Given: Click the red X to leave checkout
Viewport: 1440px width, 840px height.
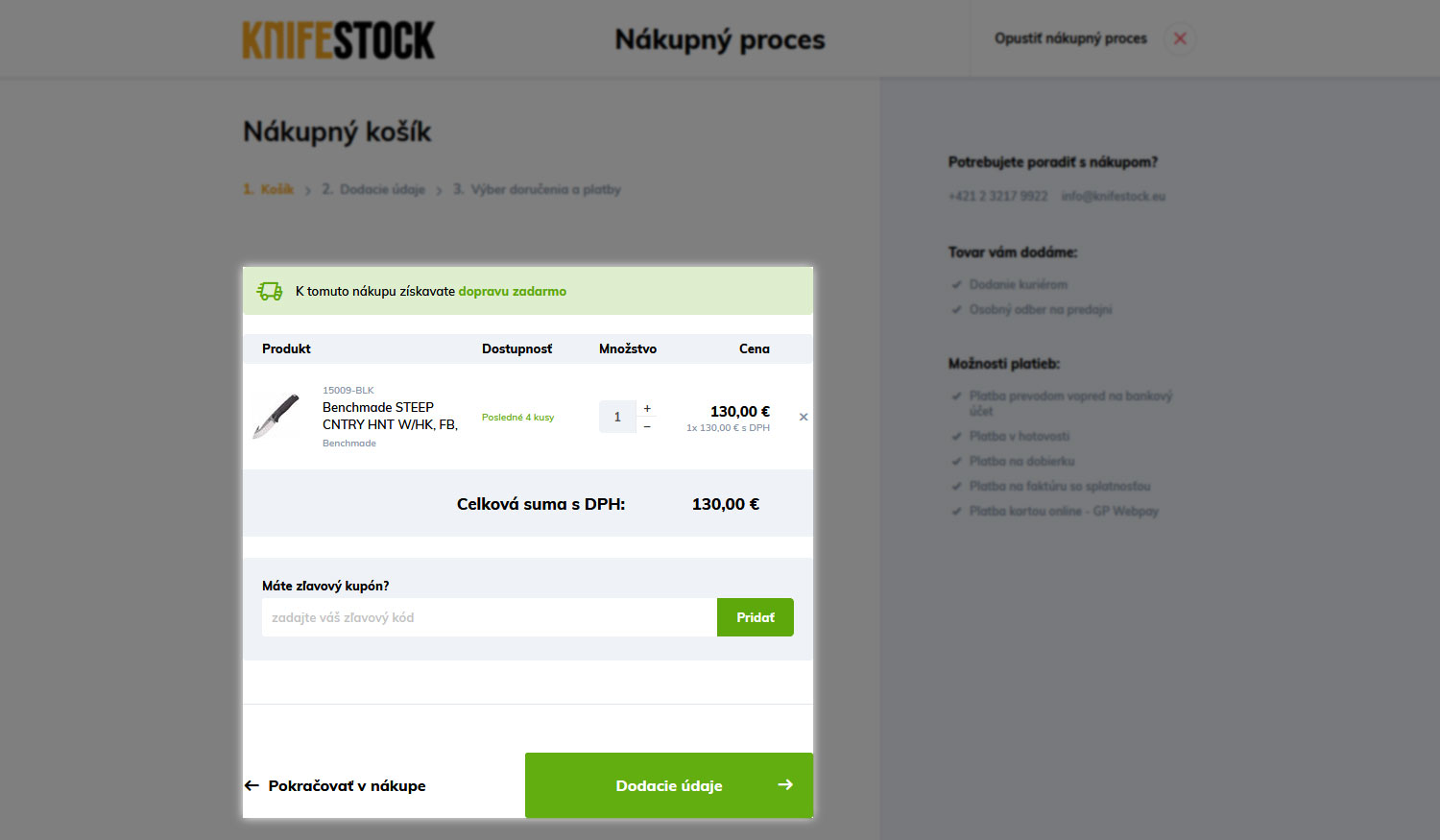Looking at the screenshot, I should [1180, 38].
